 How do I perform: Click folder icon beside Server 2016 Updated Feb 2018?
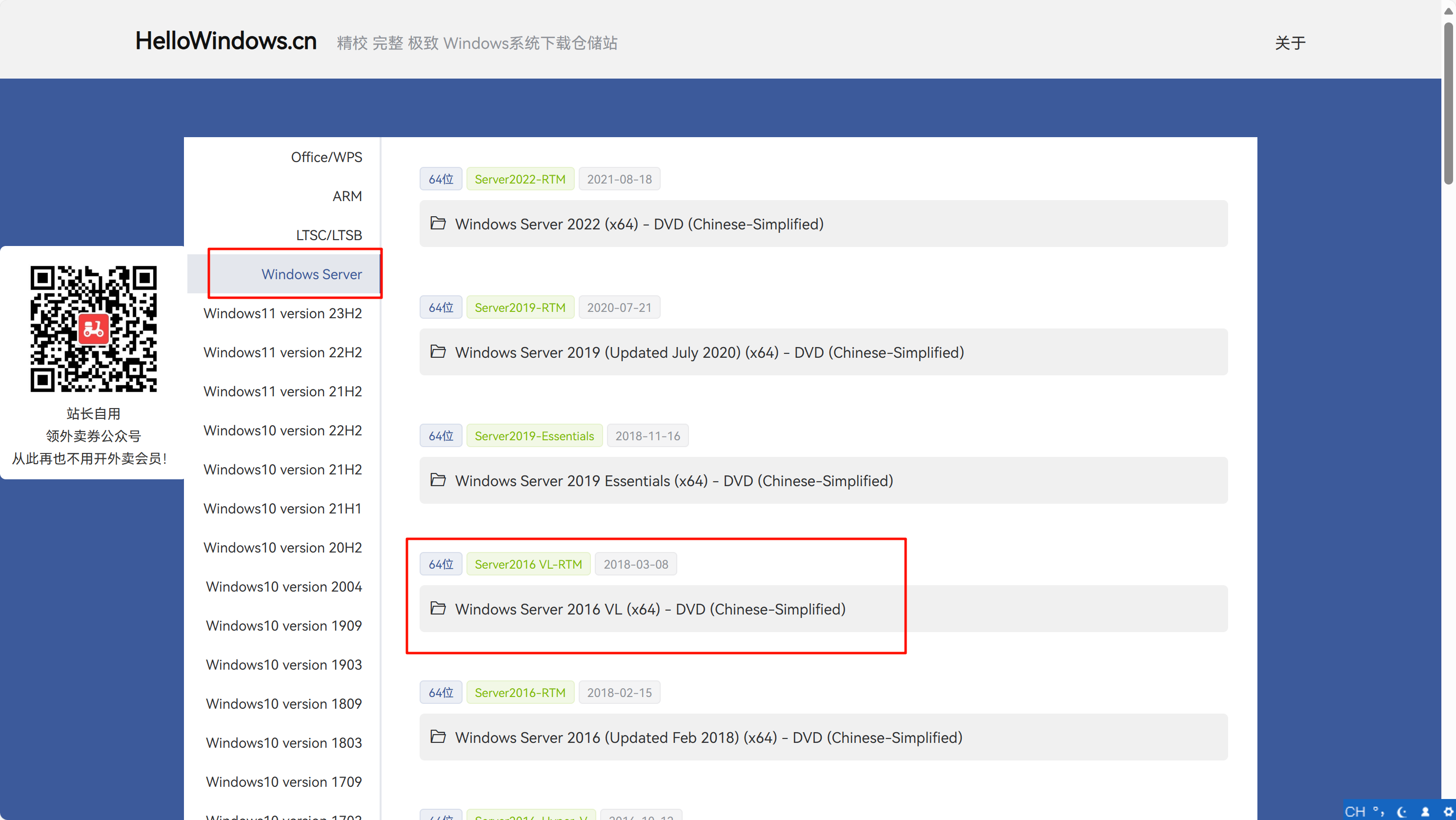click(x=438, y=737)
